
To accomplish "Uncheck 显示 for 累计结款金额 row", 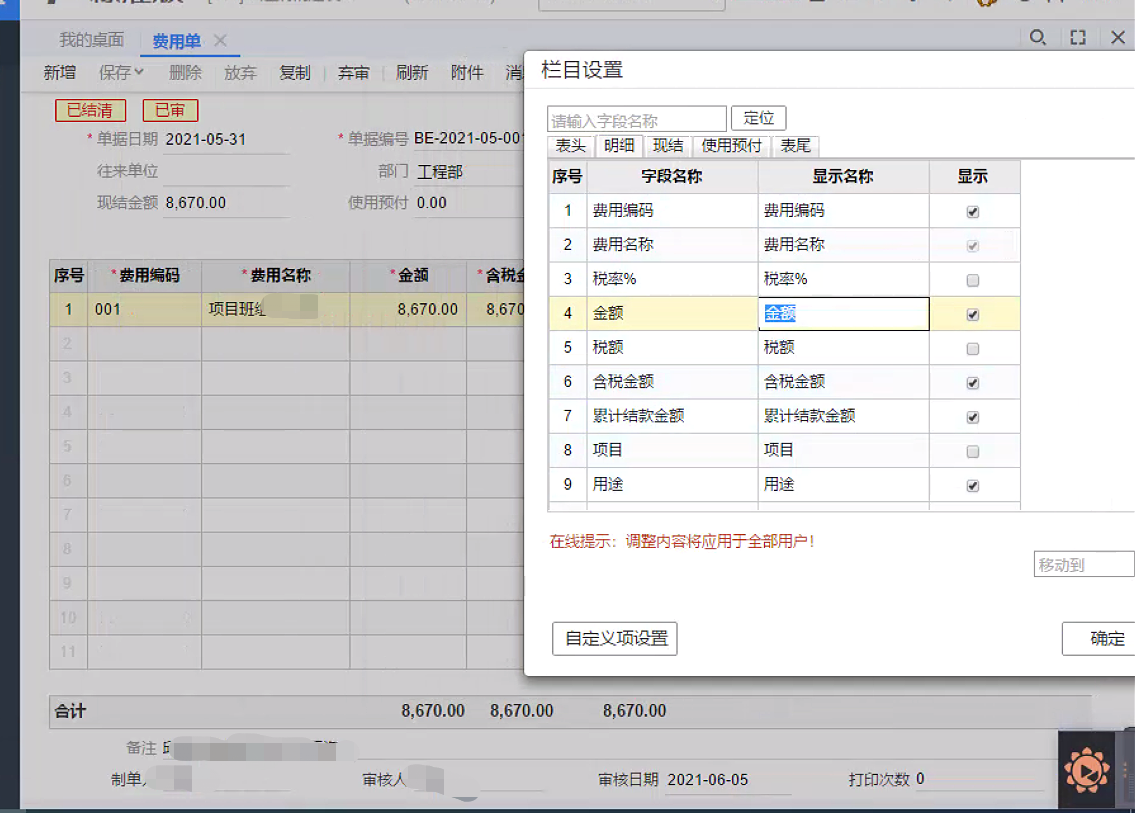I will (973, 418).
